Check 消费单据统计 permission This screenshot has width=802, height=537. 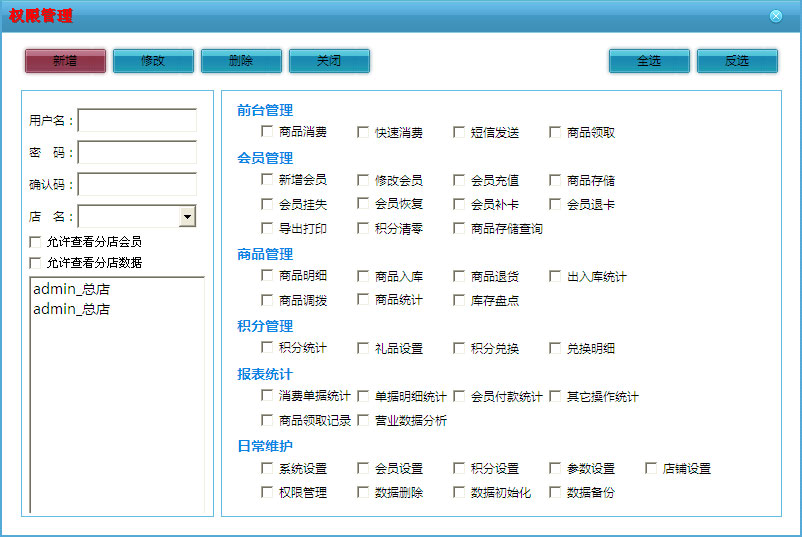click(266, 395)
